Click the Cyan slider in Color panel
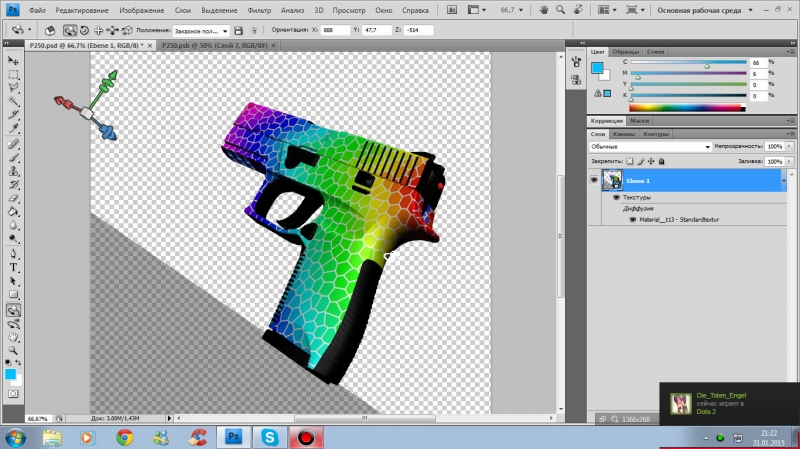 coord(688,62)
